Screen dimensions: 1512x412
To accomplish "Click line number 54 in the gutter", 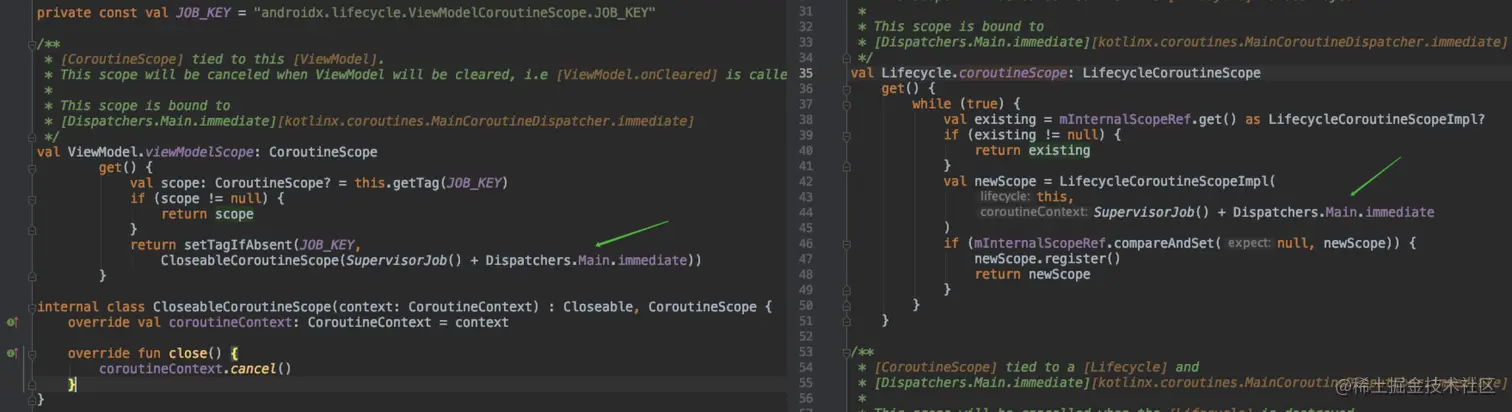I will tap(806, 367).
